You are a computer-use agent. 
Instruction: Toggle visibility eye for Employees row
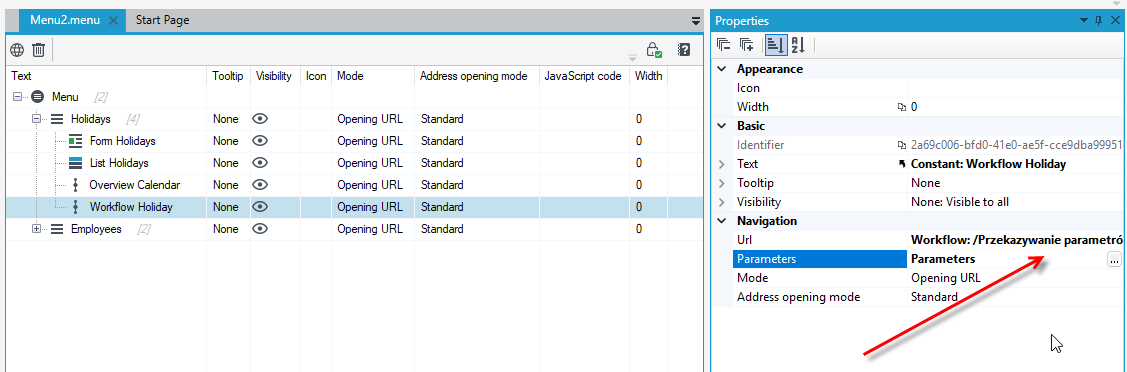[260, 229]
